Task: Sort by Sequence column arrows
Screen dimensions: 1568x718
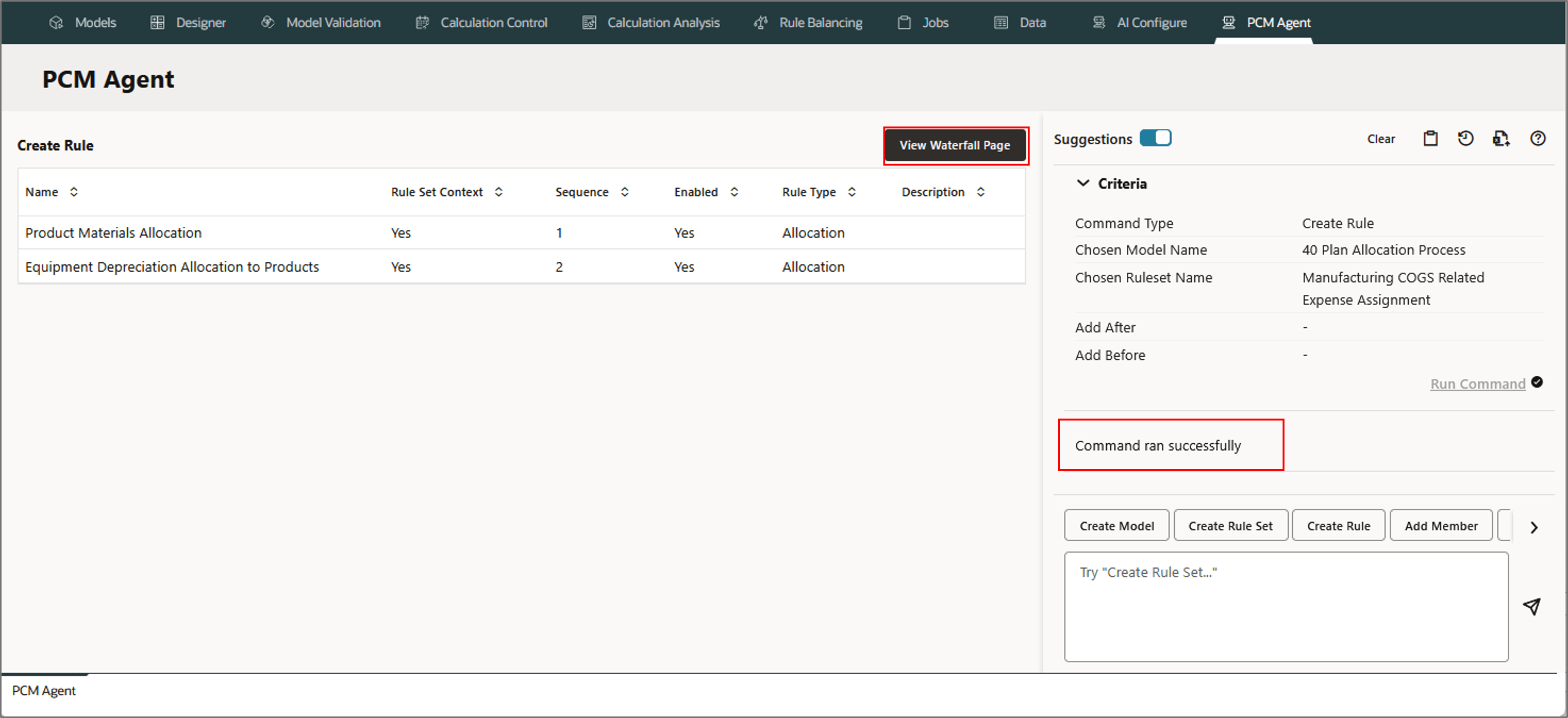Action: pos(625,192)
